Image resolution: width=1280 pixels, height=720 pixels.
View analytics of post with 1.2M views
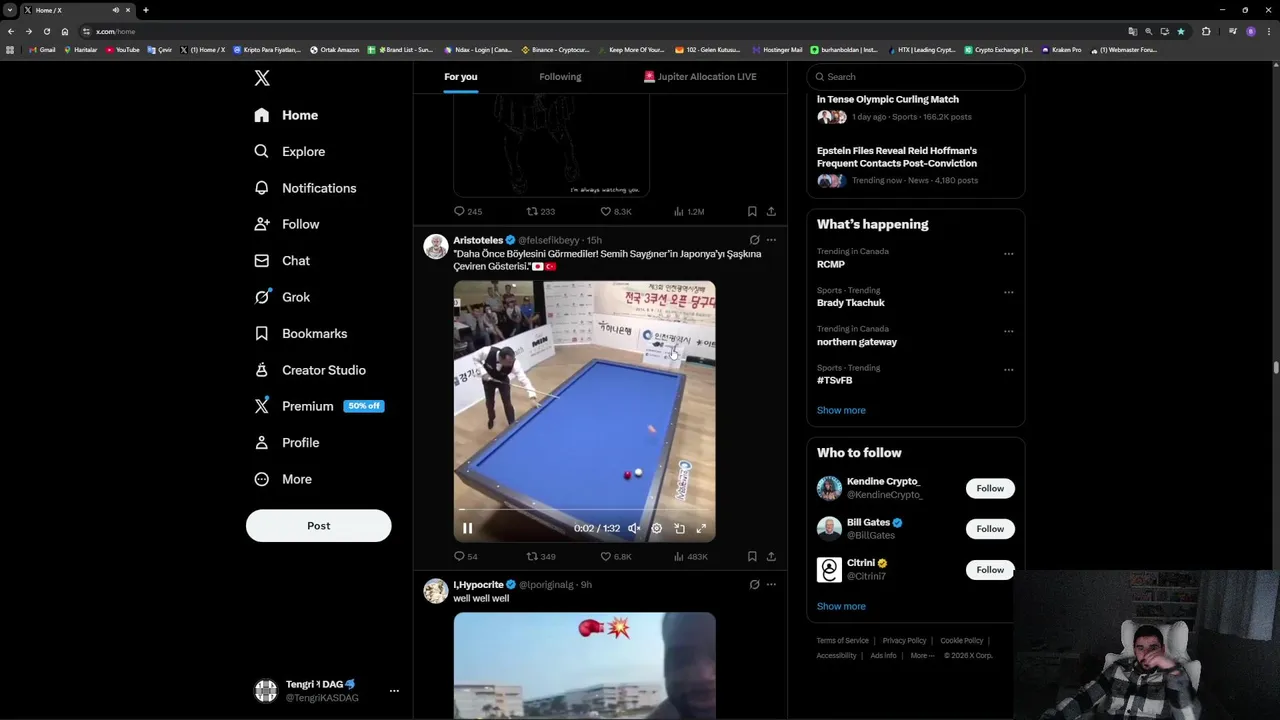pyautogui.click(x=690, y=211)
